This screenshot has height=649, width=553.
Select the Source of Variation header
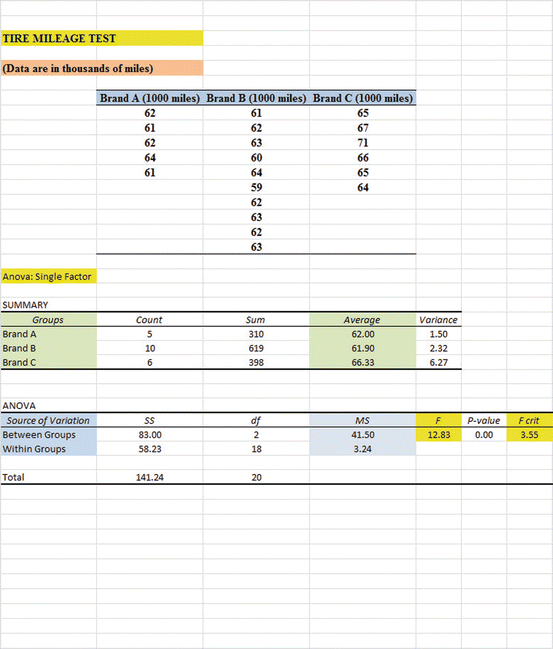[x=49, y=421]
